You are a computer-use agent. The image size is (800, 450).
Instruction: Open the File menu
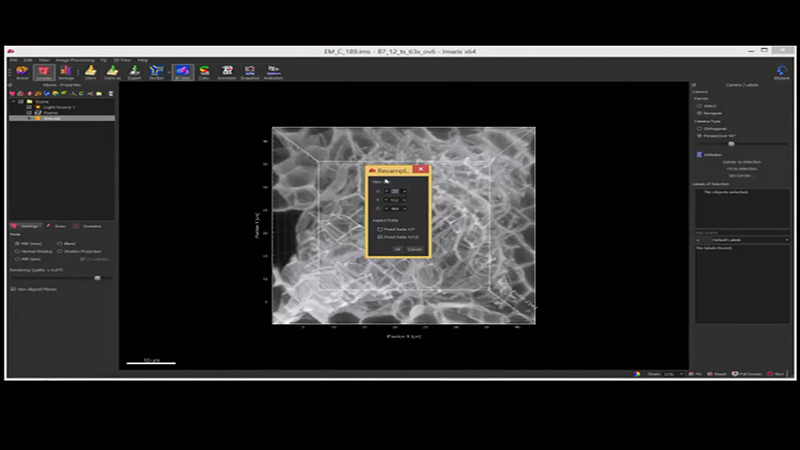tap(14, 60)
